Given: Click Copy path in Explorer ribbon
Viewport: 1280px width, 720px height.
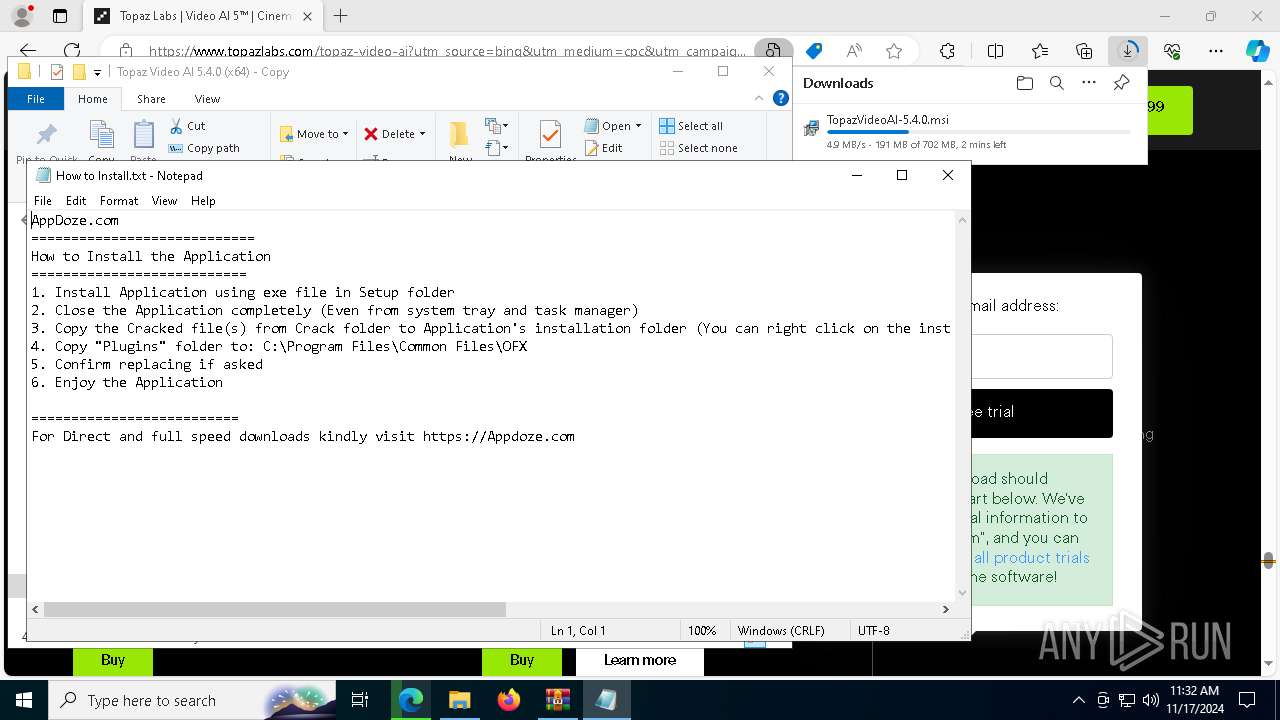Looking at the screenshot, I should (204, 148).
